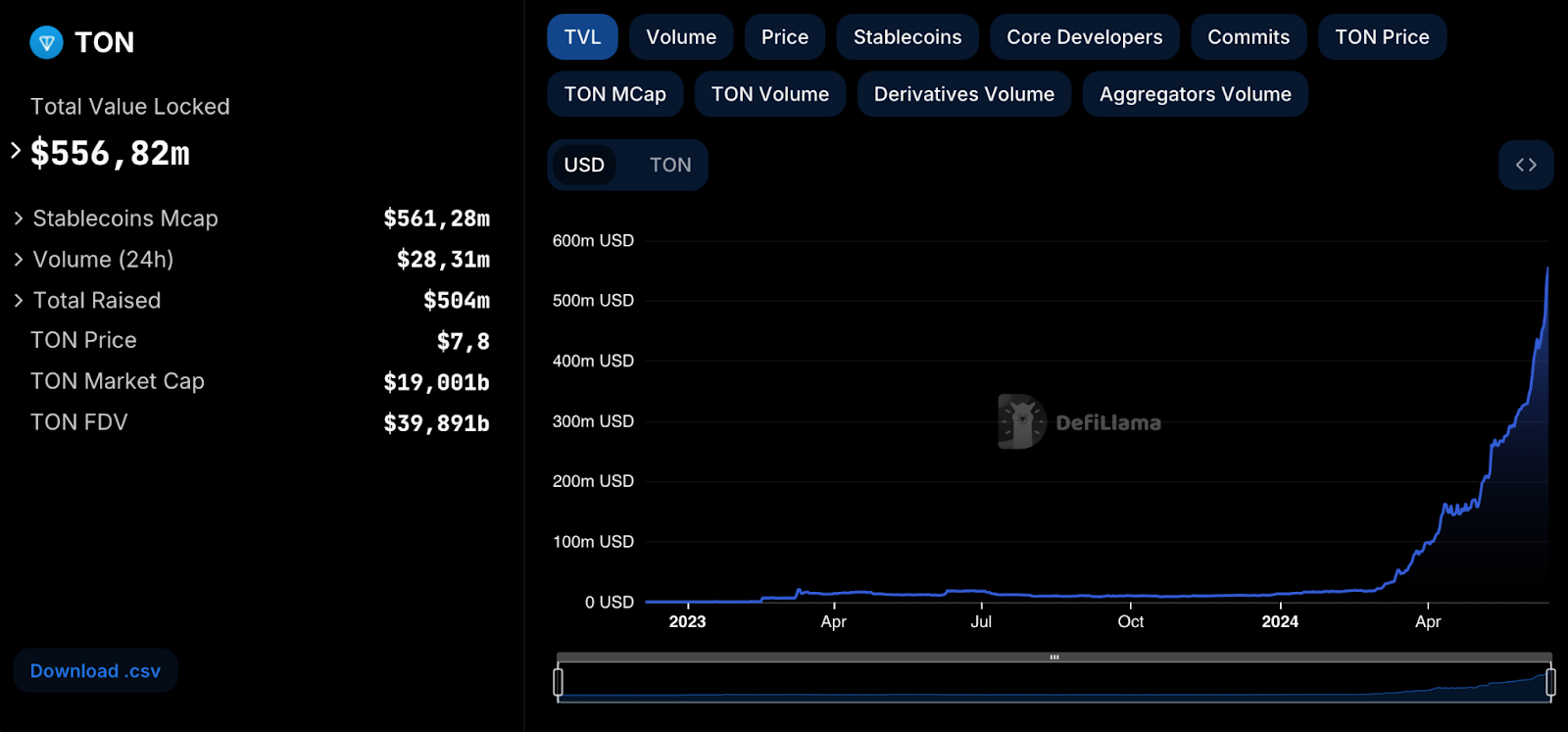Image resolution: width=1568 pixels, height=732 pixels.
Task: Download the .csv data file
Action: 95,671
